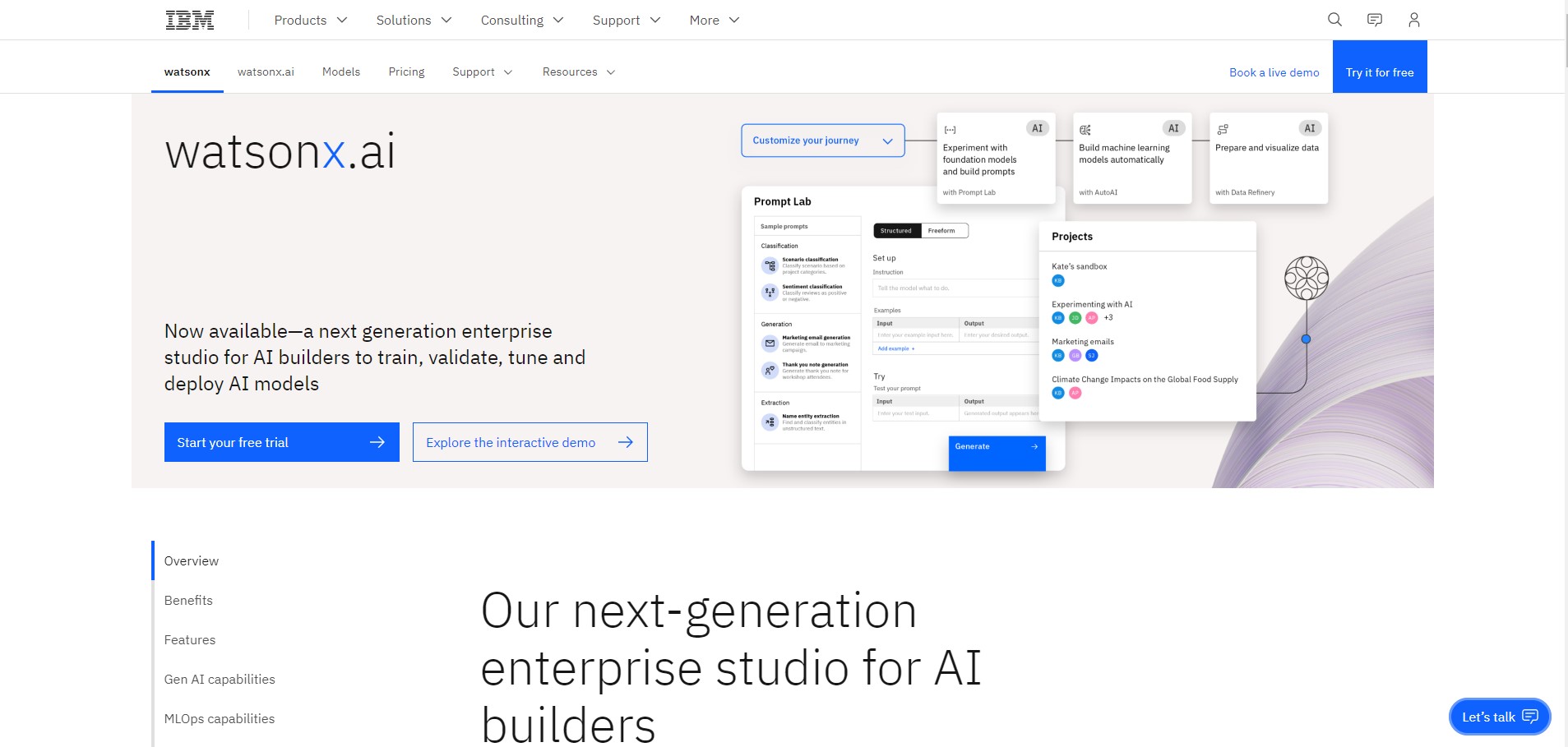Click the Thank you note generation icon

tap(770, 371)
